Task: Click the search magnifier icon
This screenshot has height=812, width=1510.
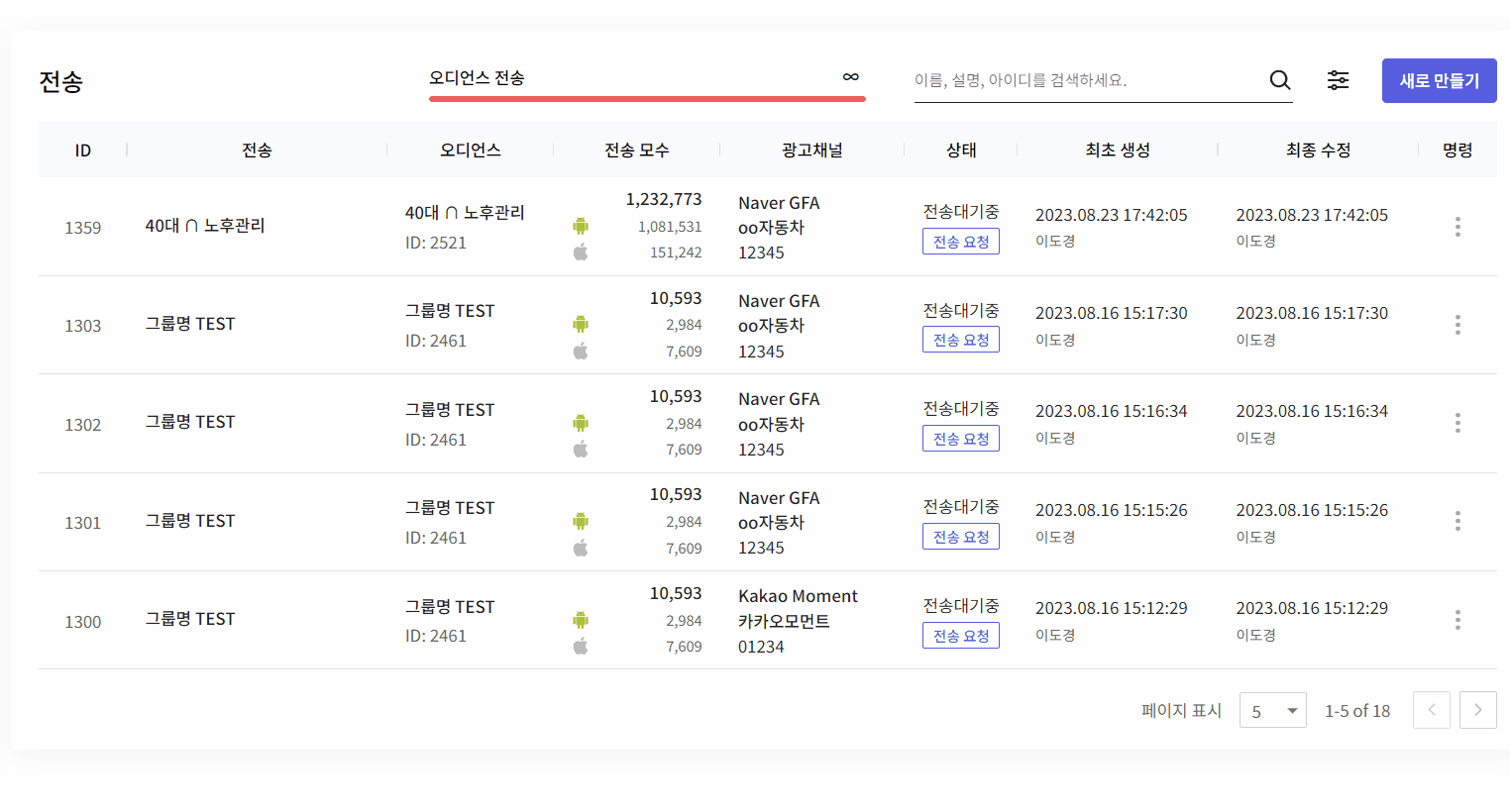Action: coord(1280,80)
